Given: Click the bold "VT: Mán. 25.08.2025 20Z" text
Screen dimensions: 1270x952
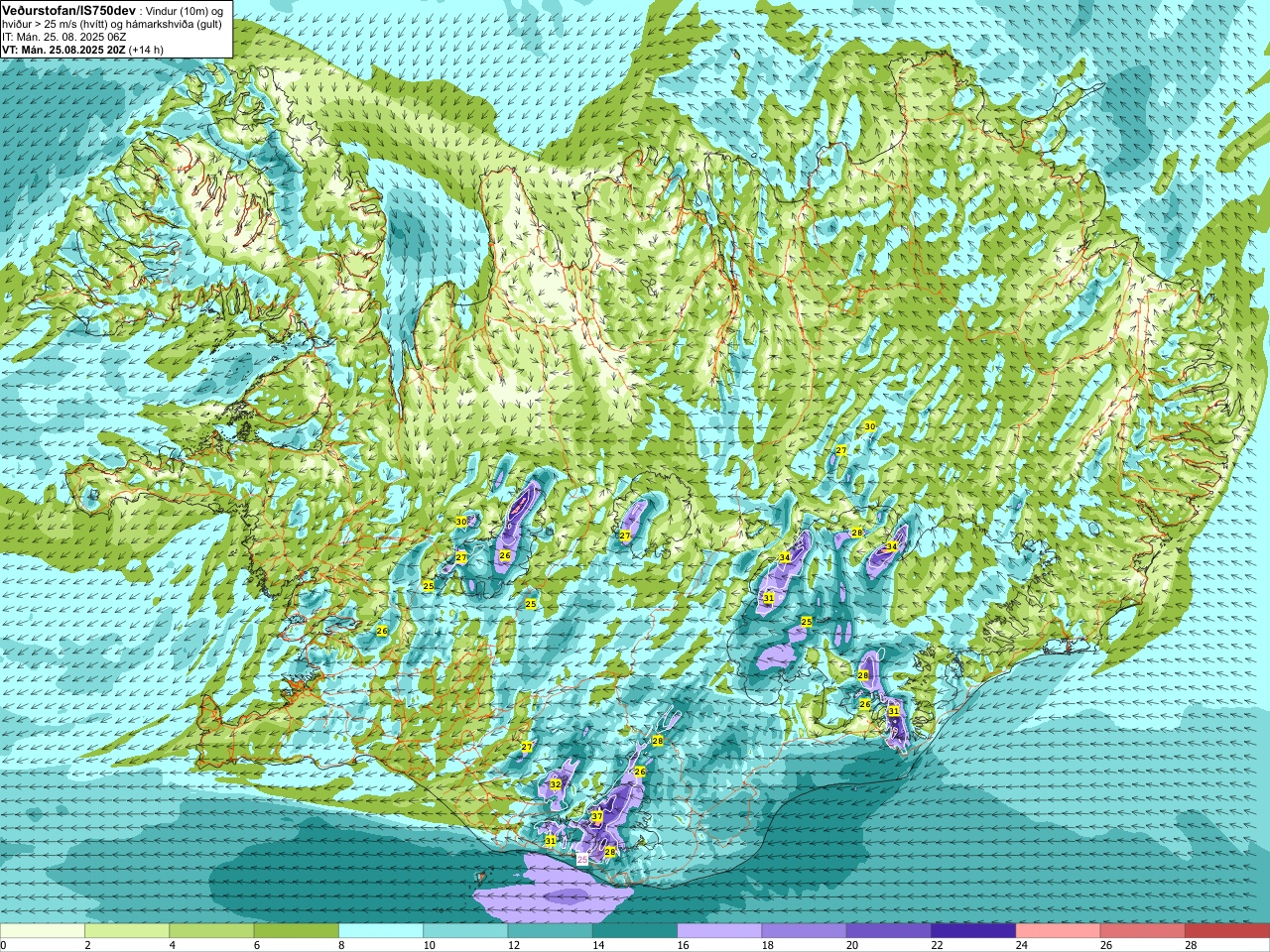Looking at the screenshot, I should [63, 50].
